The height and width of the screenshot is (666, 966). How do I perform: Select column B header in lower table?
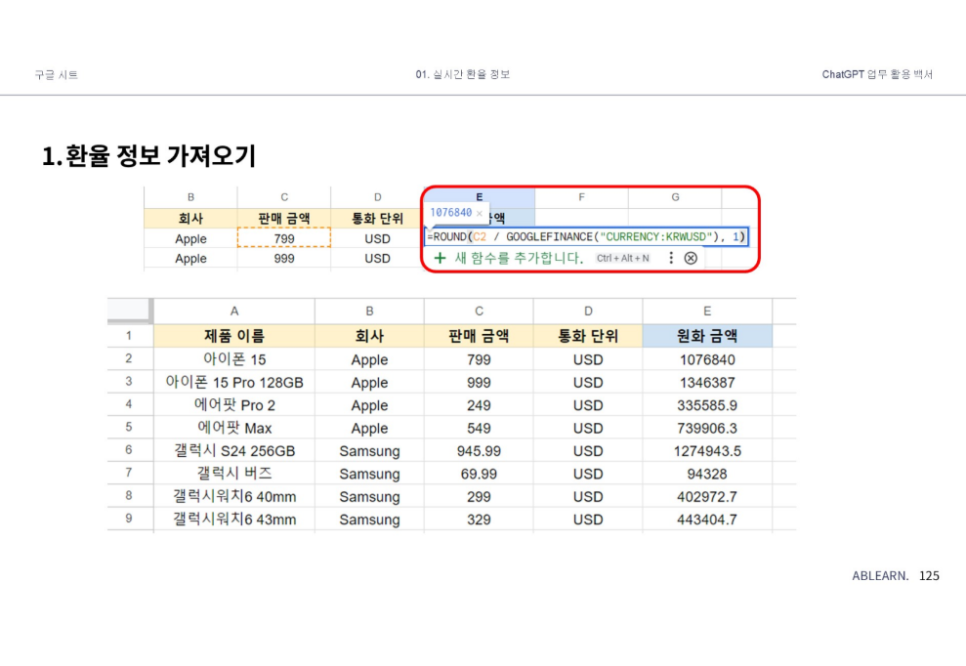pos(369,311)
